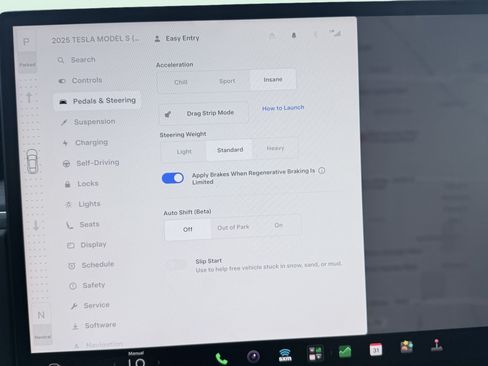The image size is (488, 366).
Task: Toggle Apply Brakes When Regenerative Braking Is Limited
Action: point(173,178)
